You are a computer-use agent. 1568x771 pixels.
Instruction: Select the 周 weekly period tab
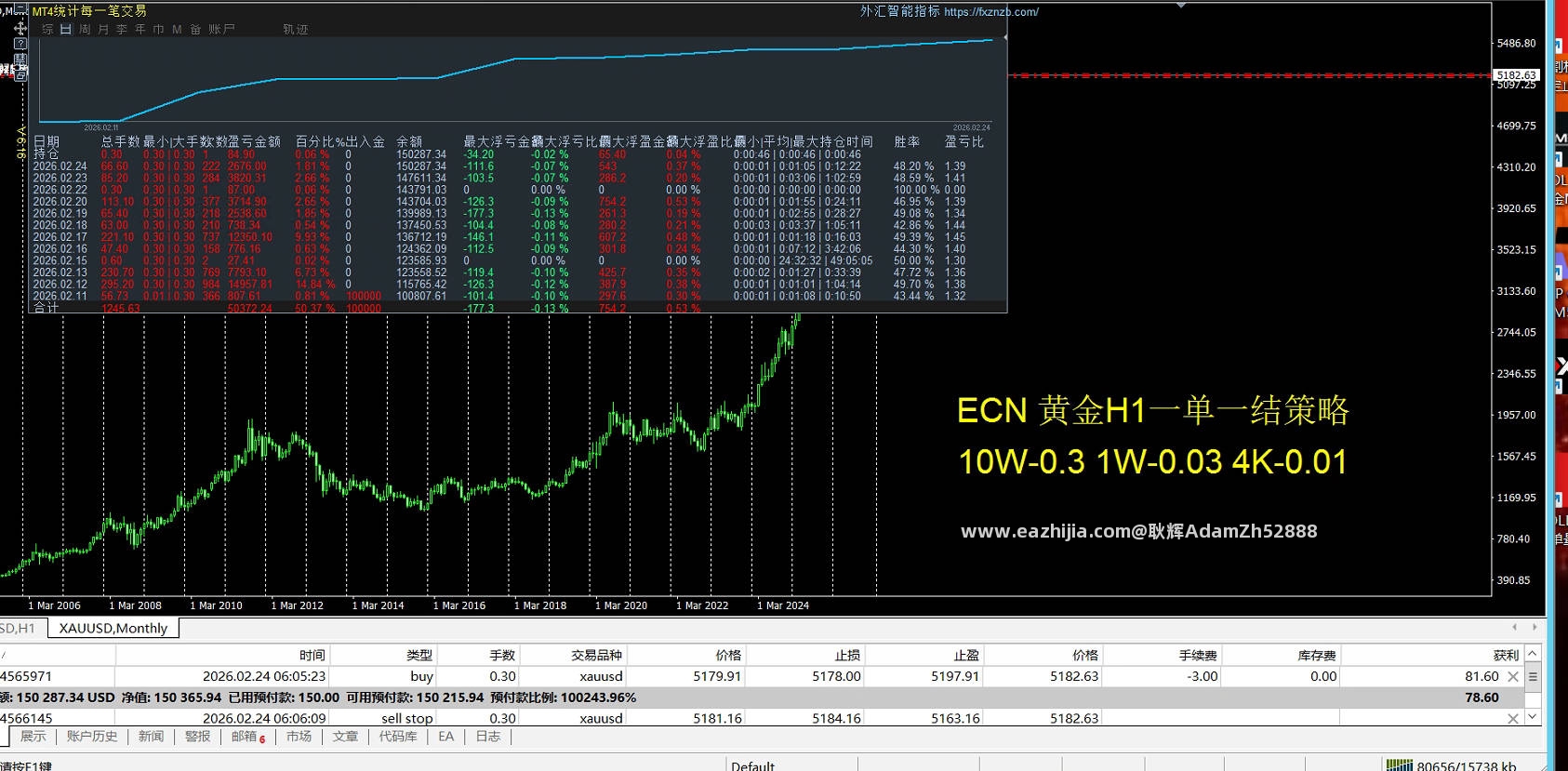[85, 30]
